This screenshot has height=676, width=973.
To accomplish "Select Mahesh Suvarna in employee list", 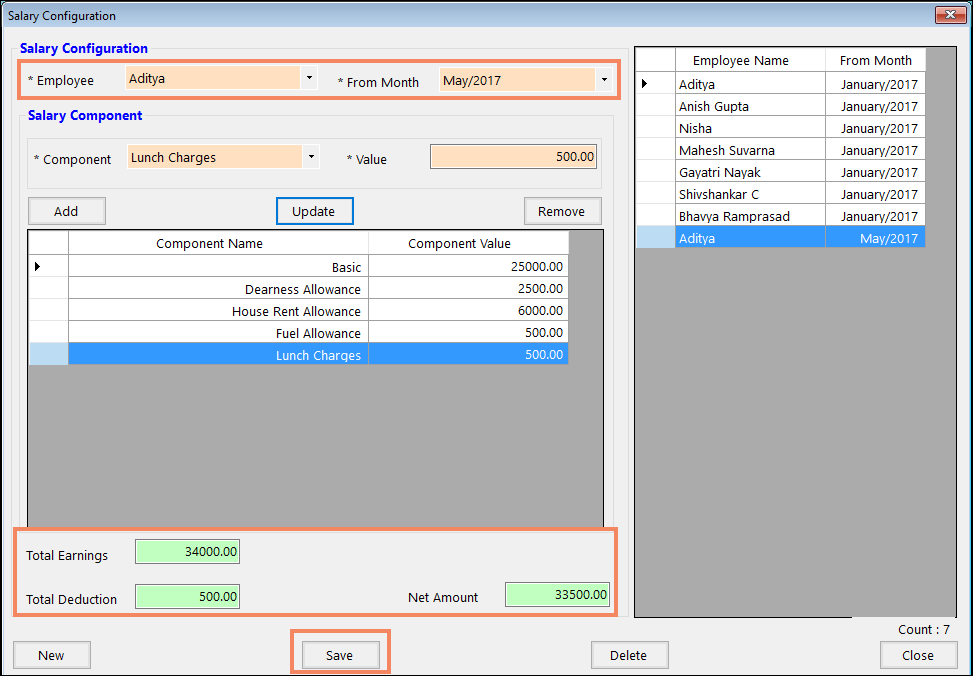I will click(x=781, y=150).
